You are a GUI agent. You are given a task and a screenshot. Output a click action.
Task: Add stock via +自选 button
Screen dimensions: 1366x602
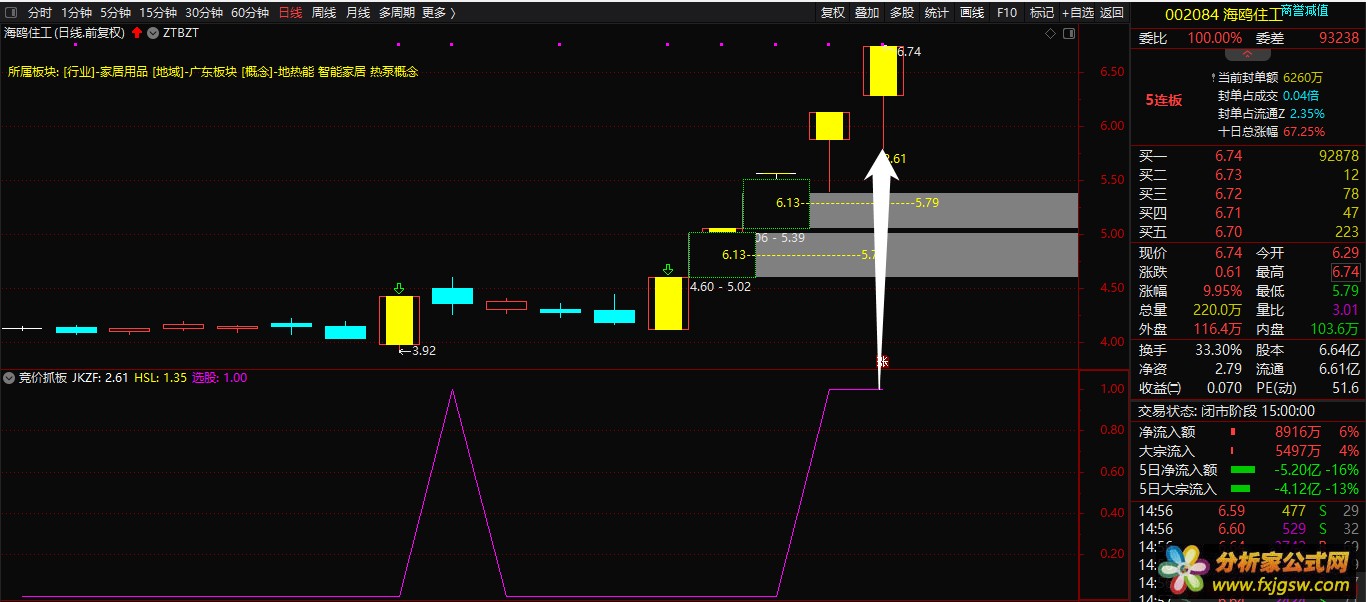(1078, 13)
